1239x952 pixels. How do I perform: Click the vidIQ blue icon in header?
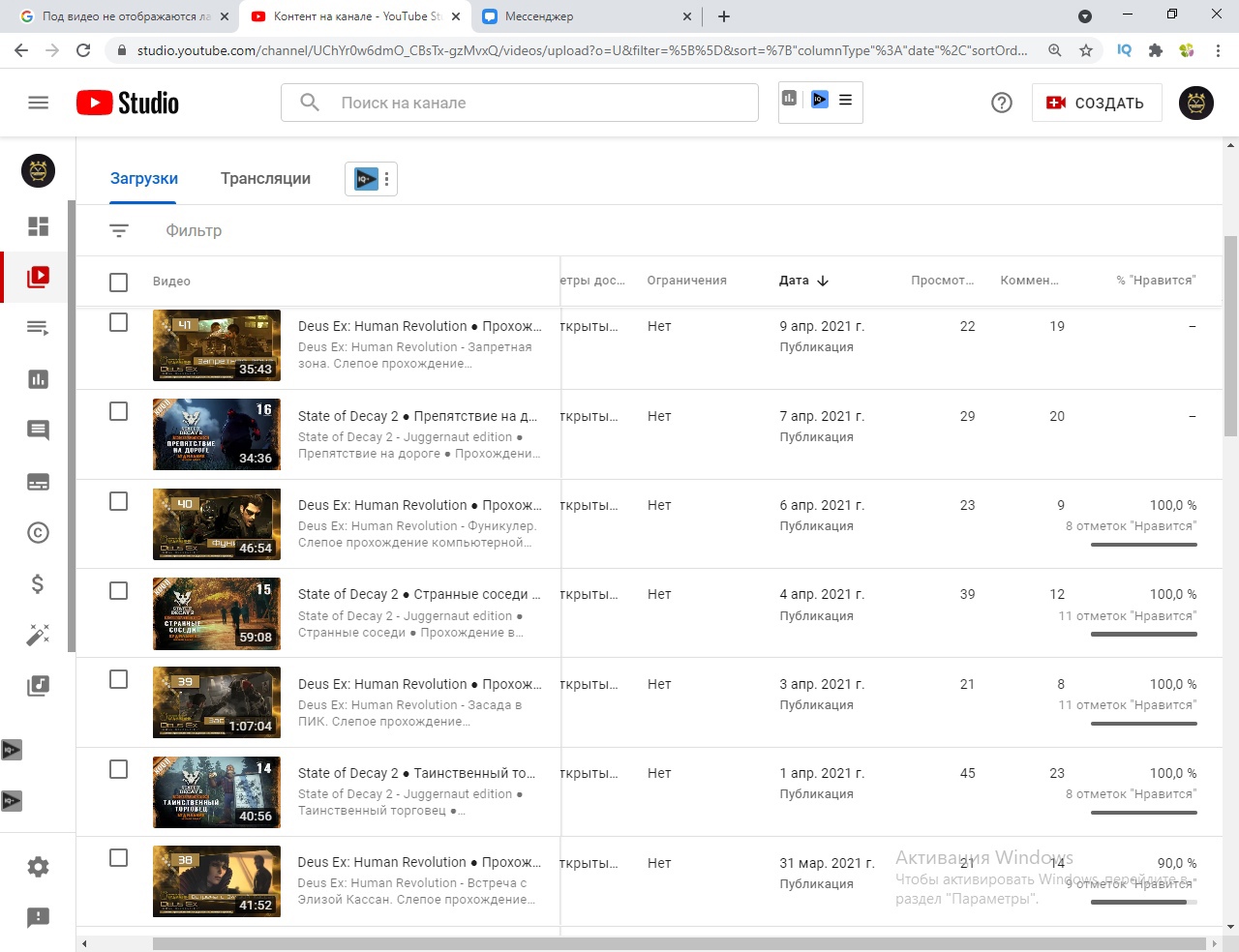pos(820,99)
